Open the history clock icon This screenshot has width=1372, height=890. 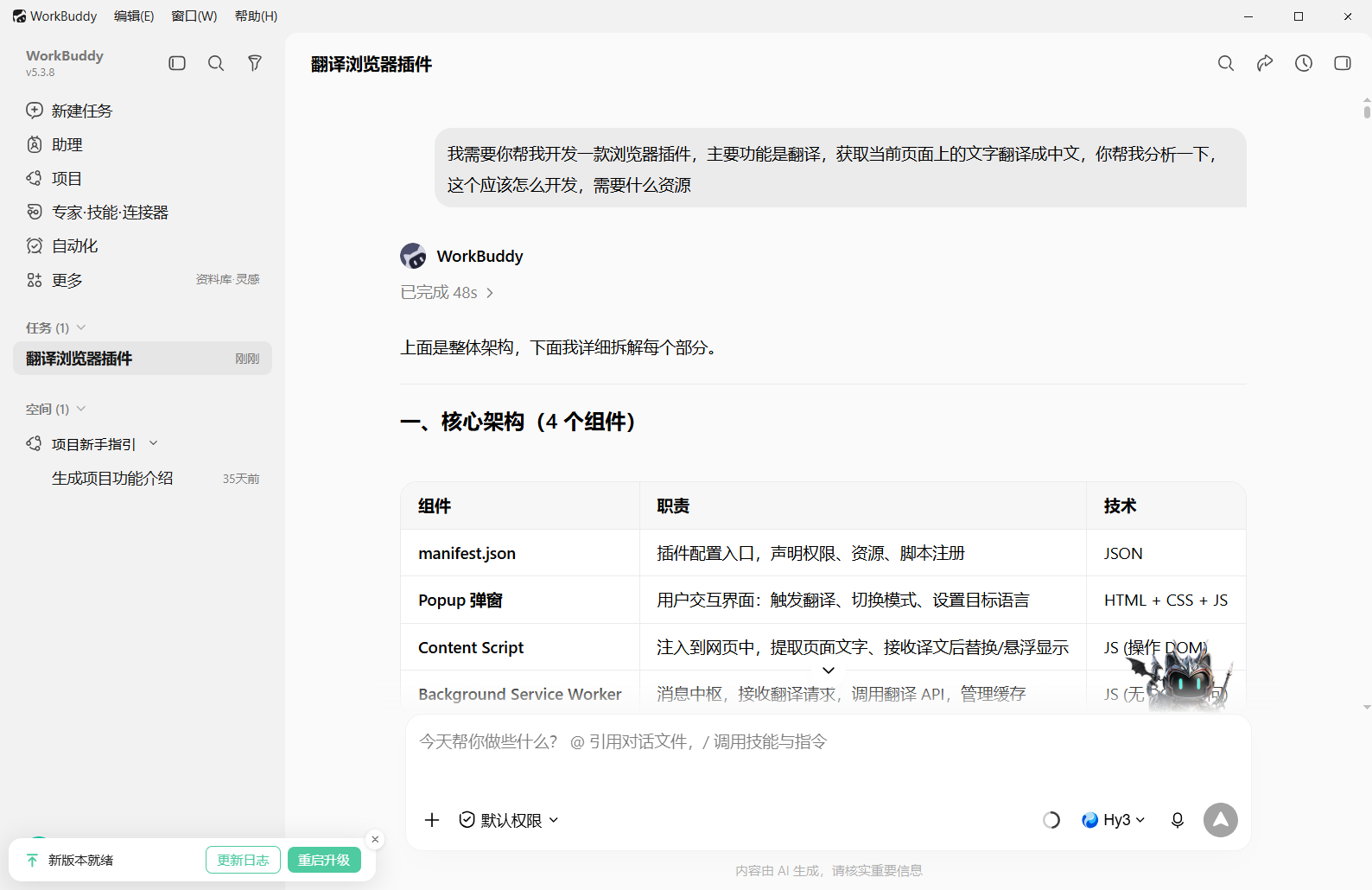point(1304,63)
